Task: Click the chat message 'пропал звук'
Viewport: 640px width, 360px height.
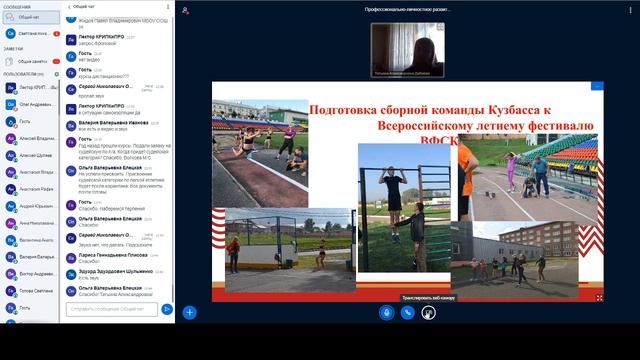Action: [91, 96]
